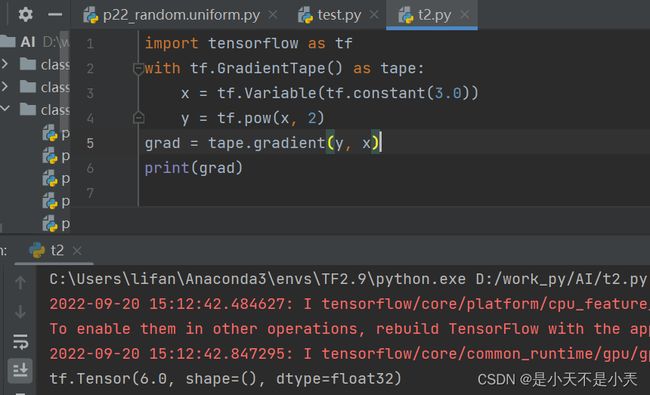
Task: Click Python file icon on test.py tab
Action: pyautogui.click(x=306, y=15)
